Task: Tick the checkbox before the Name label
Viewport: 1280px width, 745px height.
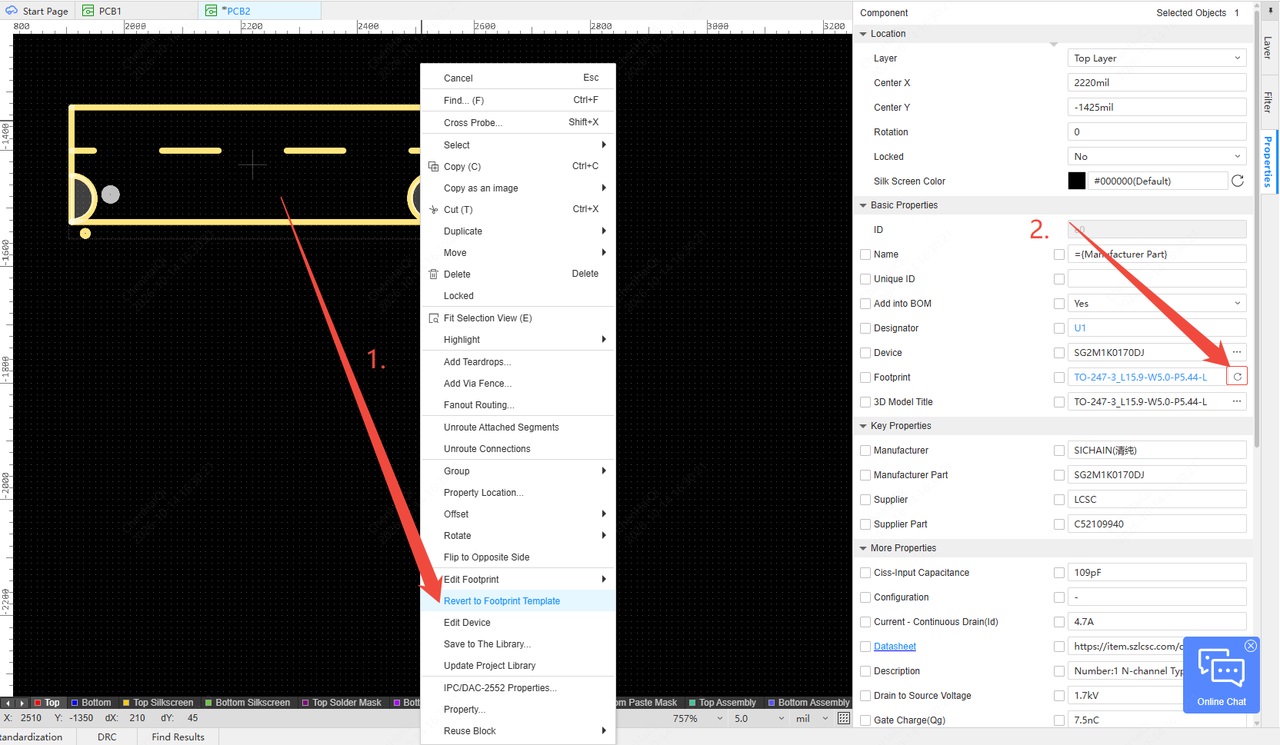Action: [866, 254]
